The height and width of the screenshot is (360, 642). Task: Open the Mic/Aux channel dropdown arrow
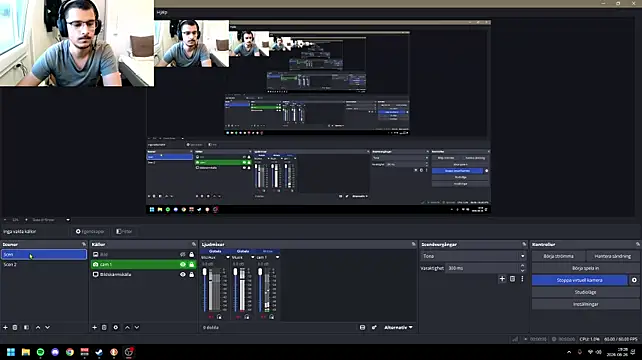click(x=228, y=257)
